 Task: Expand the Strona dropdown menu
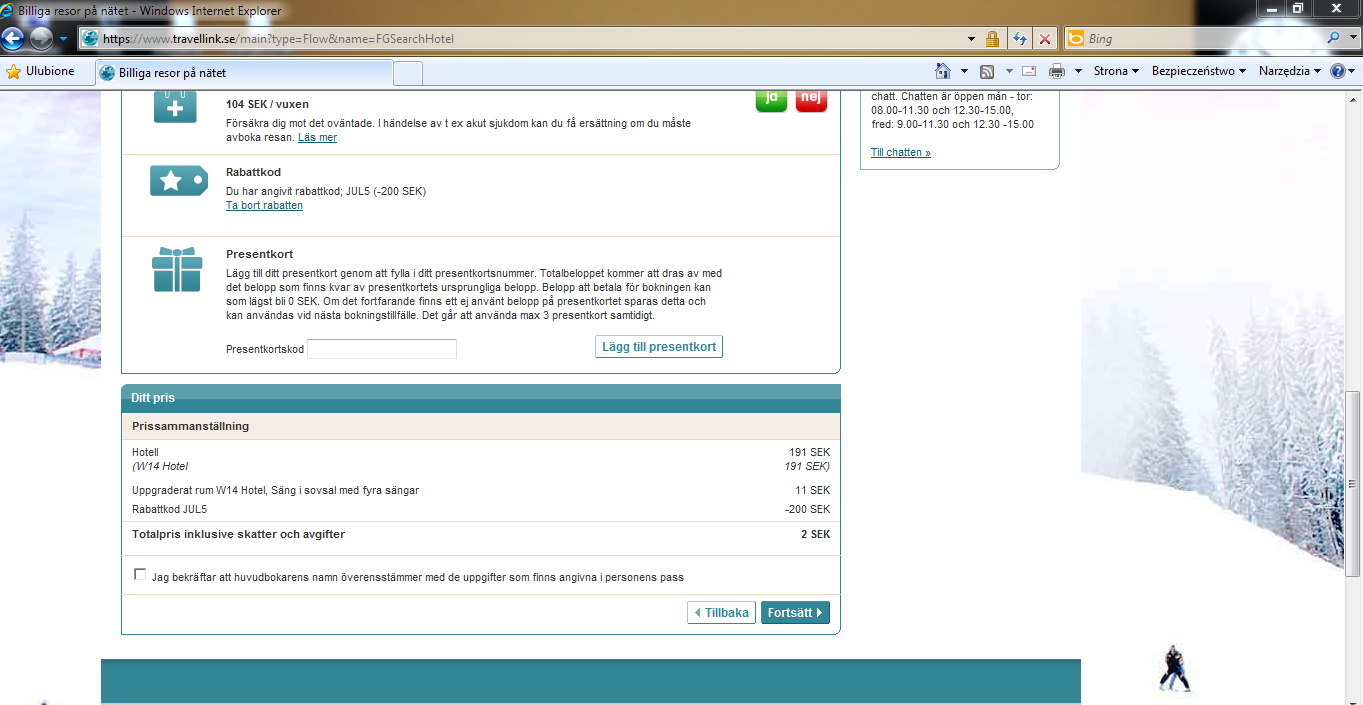coord(1116,71)
